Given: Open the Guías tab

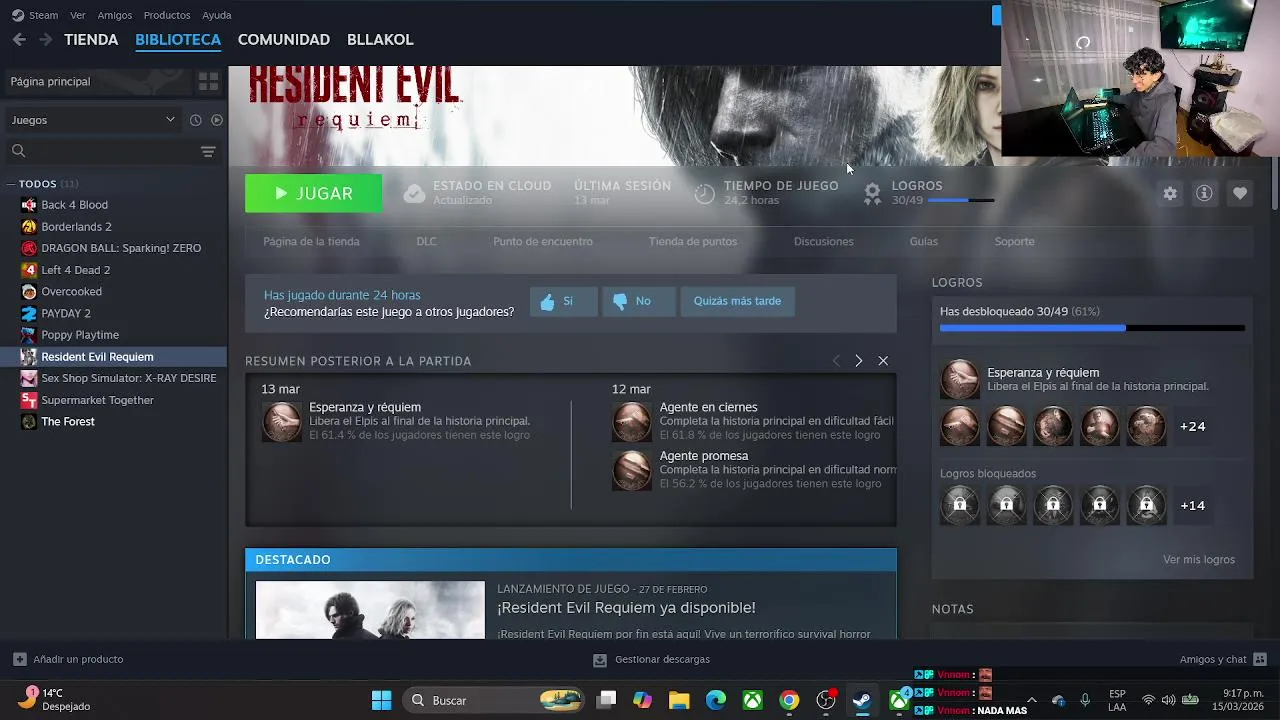Looking at the screenshot, I should [x=924, y=242].
